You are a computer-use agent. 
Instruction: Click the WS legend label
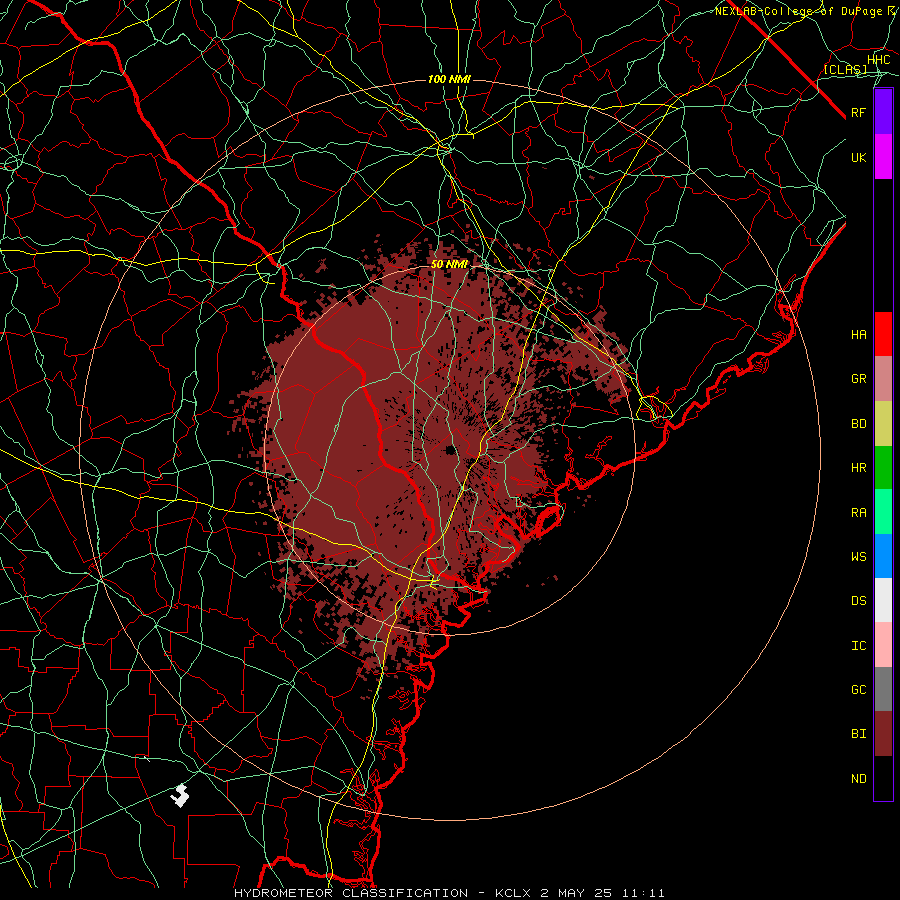coord(859,557)
